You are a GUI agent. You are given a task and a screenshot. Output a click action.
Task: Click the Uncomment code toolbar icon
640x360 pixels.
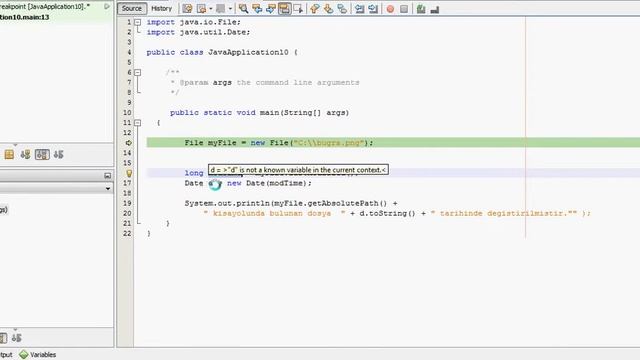coord(435,9)
